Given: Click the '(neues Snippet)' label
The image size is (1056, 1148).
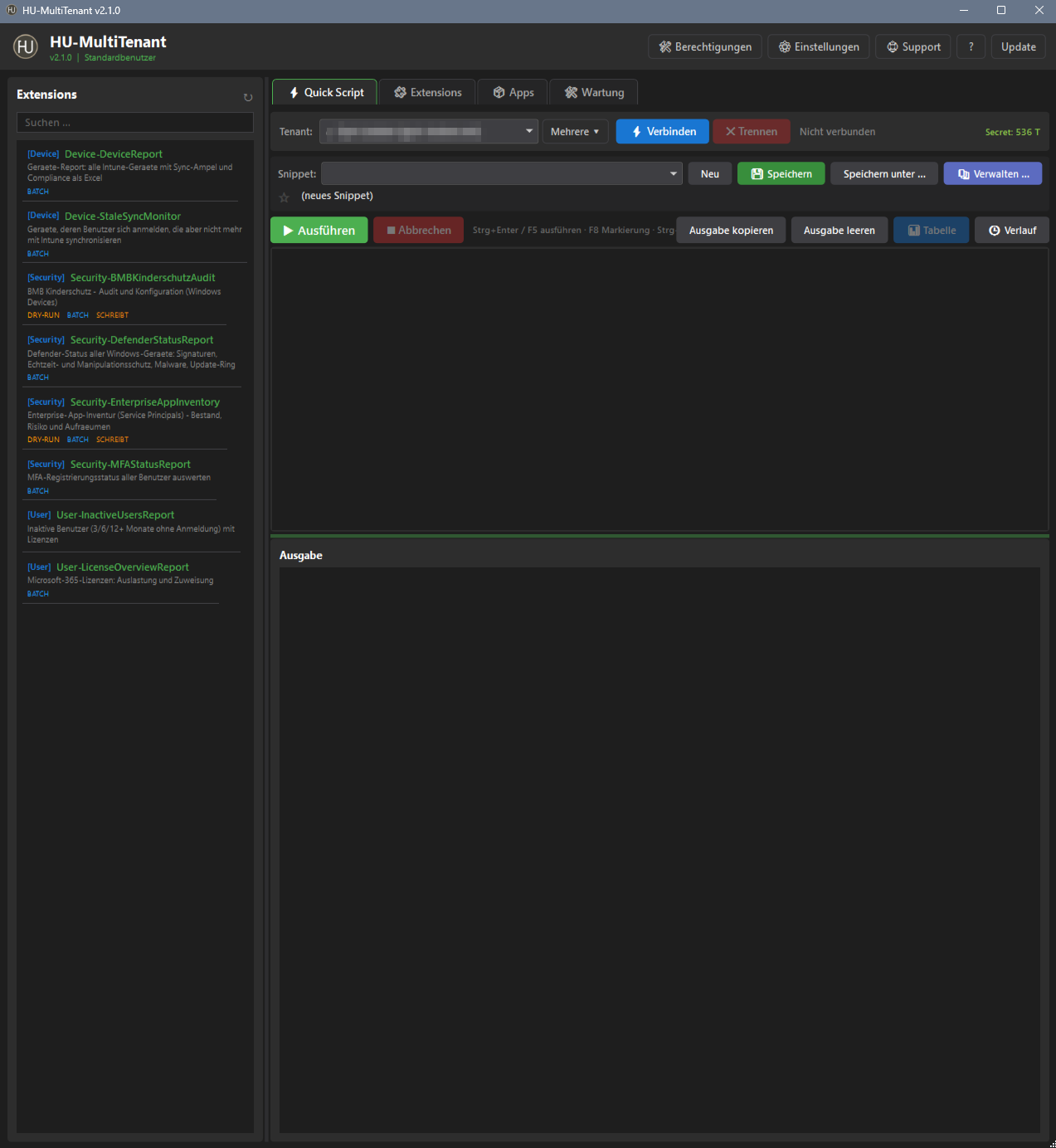Looking at the screenshot, I should [x=337, y=196].
